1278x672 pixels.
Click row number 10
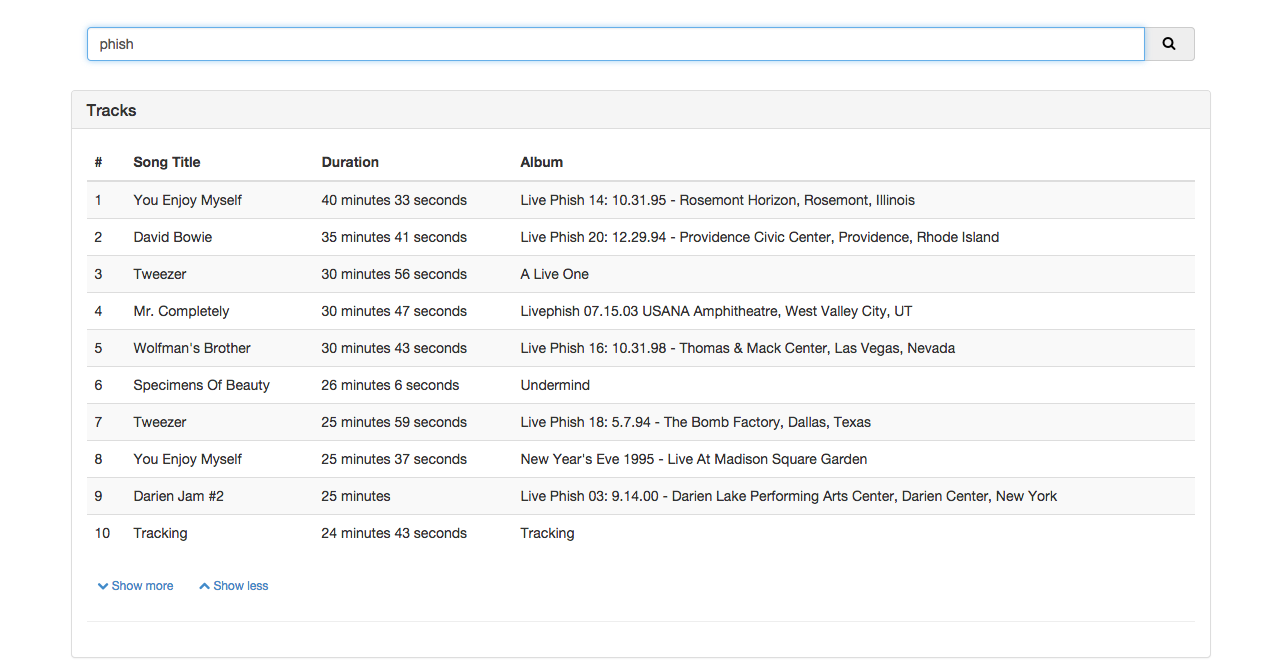point(102,533)
